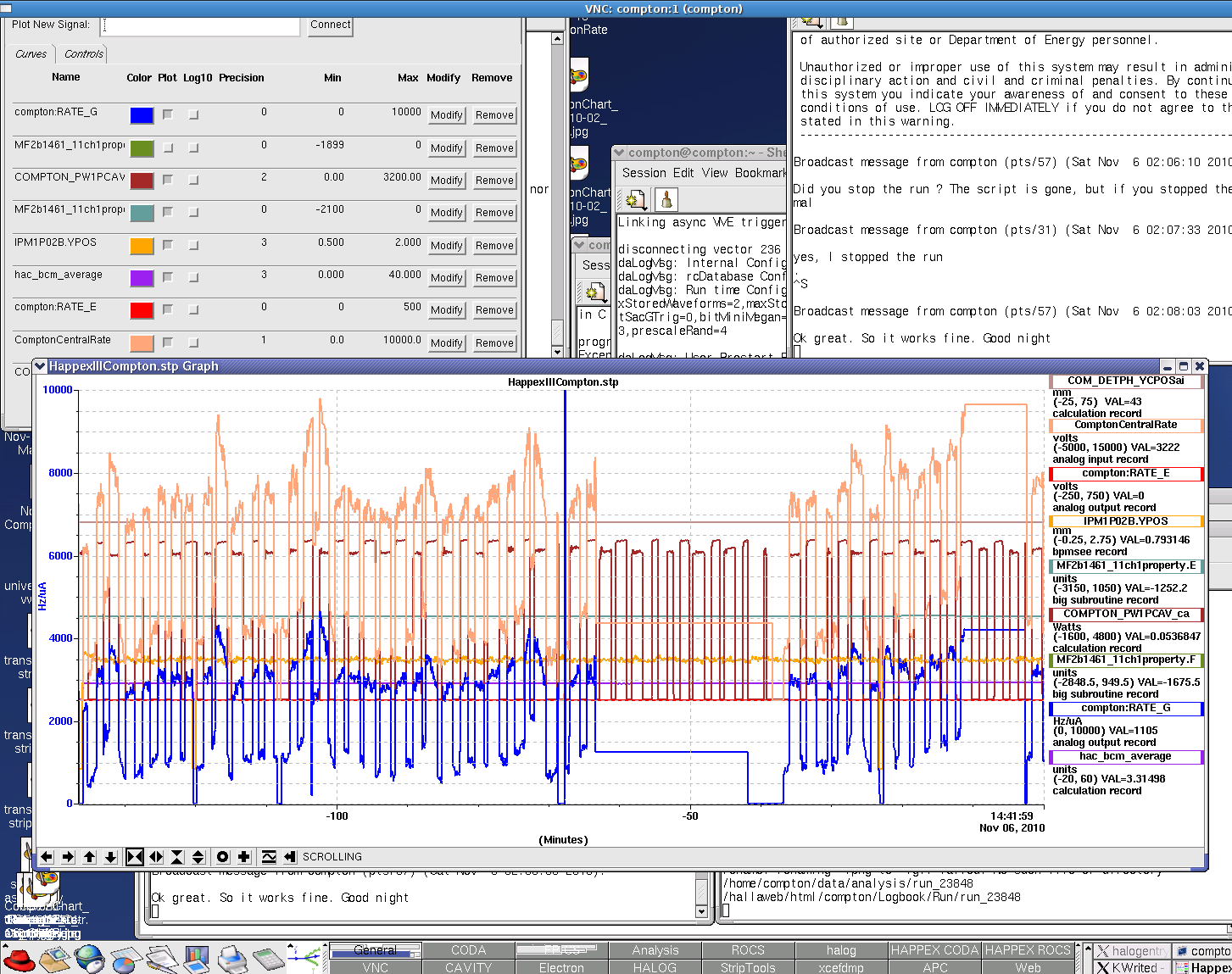Image resolution: width=1232 pixels, height=974 pixels.
Task: Click scroll-up arrow near top of nor pane
Action: pyautogui.click(x=557, y=38)
